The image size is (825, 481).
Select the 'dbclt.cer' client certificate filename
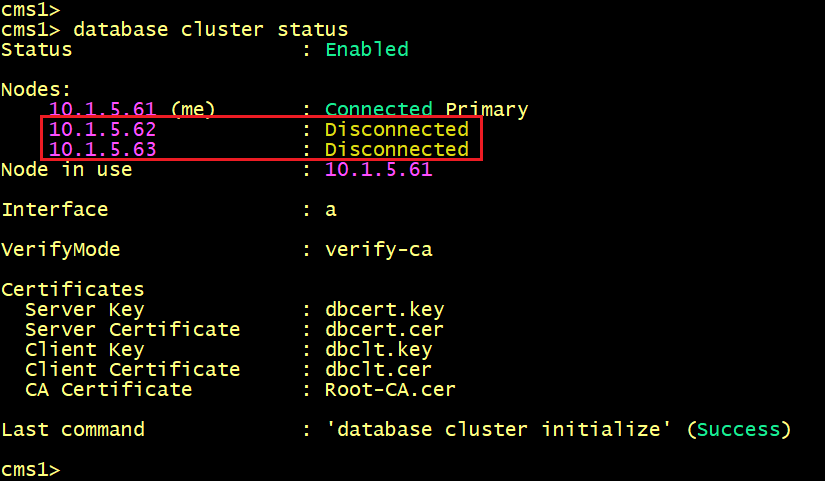click(379, 369)
